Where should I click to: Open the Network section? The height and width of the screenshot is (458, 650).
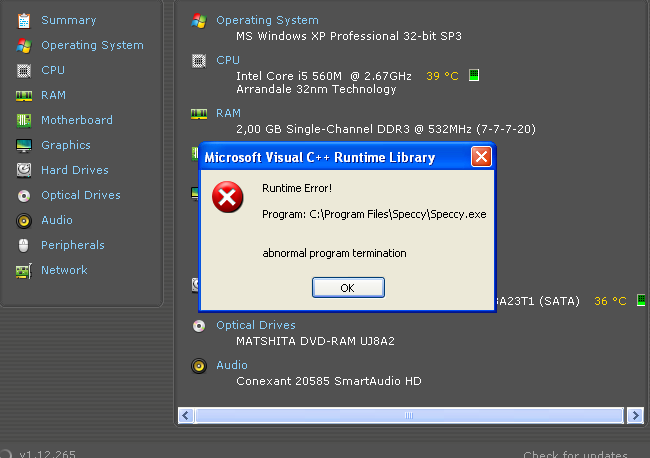pyautogui.click(x=64, y=270)
